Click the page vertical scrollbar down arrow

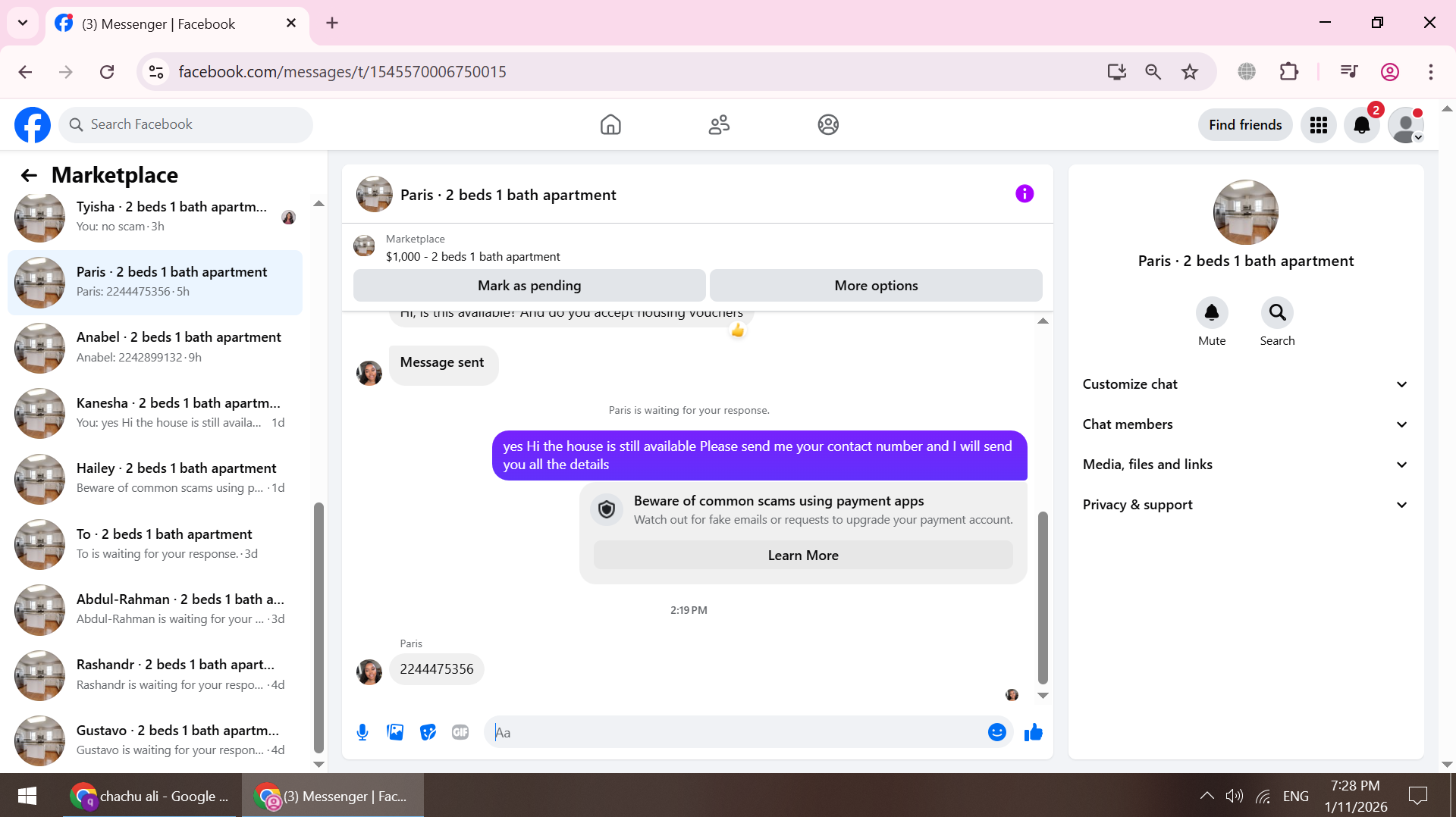[1447, 765]
